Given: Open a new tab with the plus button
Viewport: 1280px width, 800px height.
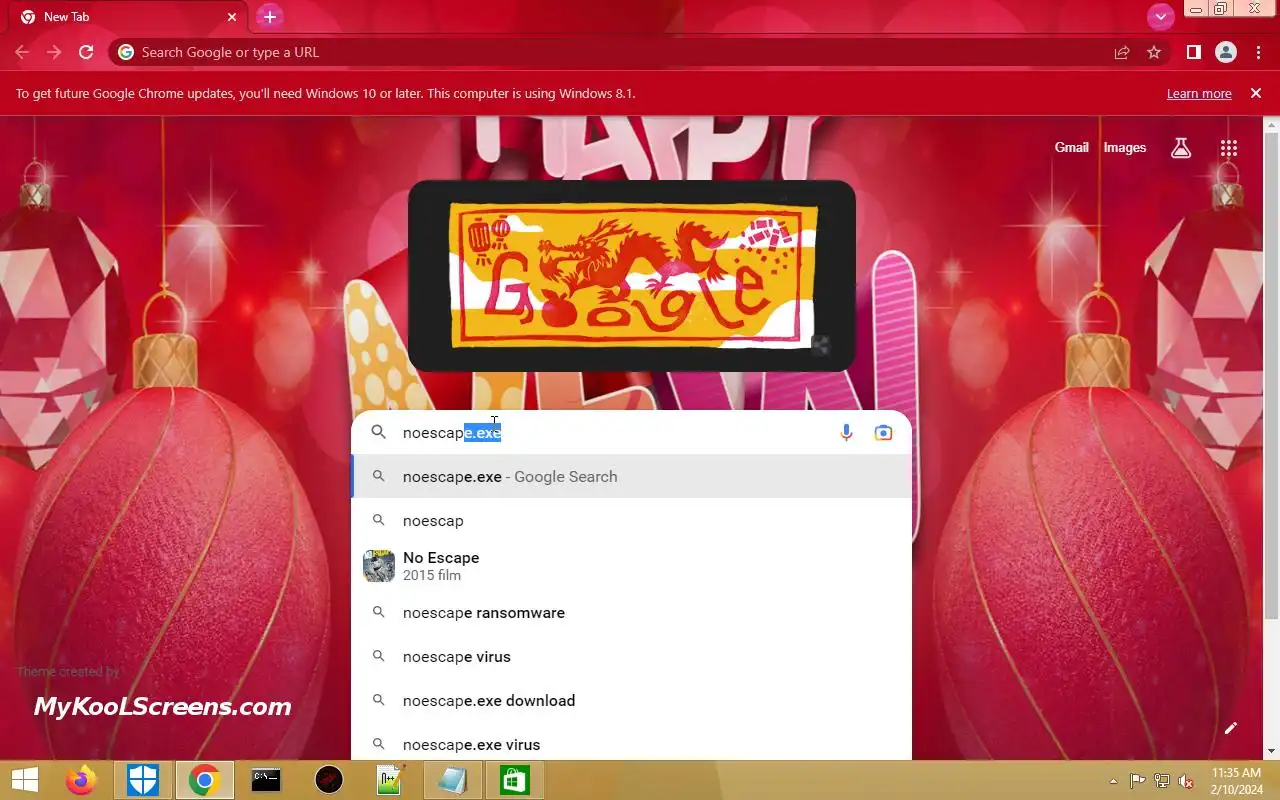Looking at the screenshot, I should point(269,17).
